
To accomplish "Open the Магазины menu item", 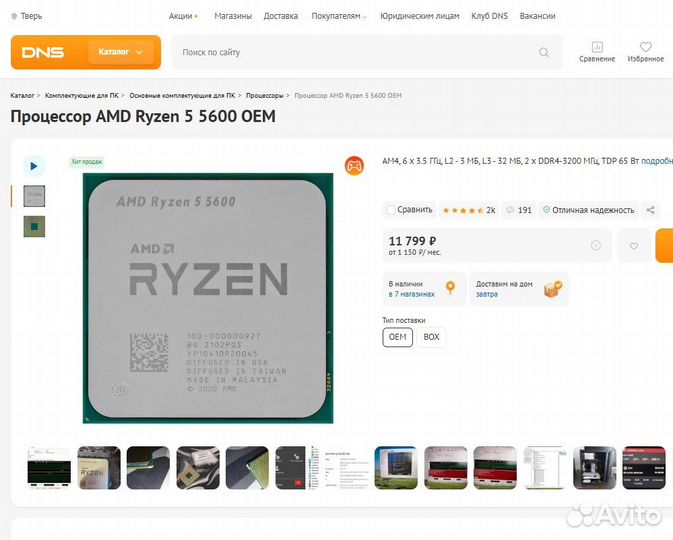I will tap(233, 16).
